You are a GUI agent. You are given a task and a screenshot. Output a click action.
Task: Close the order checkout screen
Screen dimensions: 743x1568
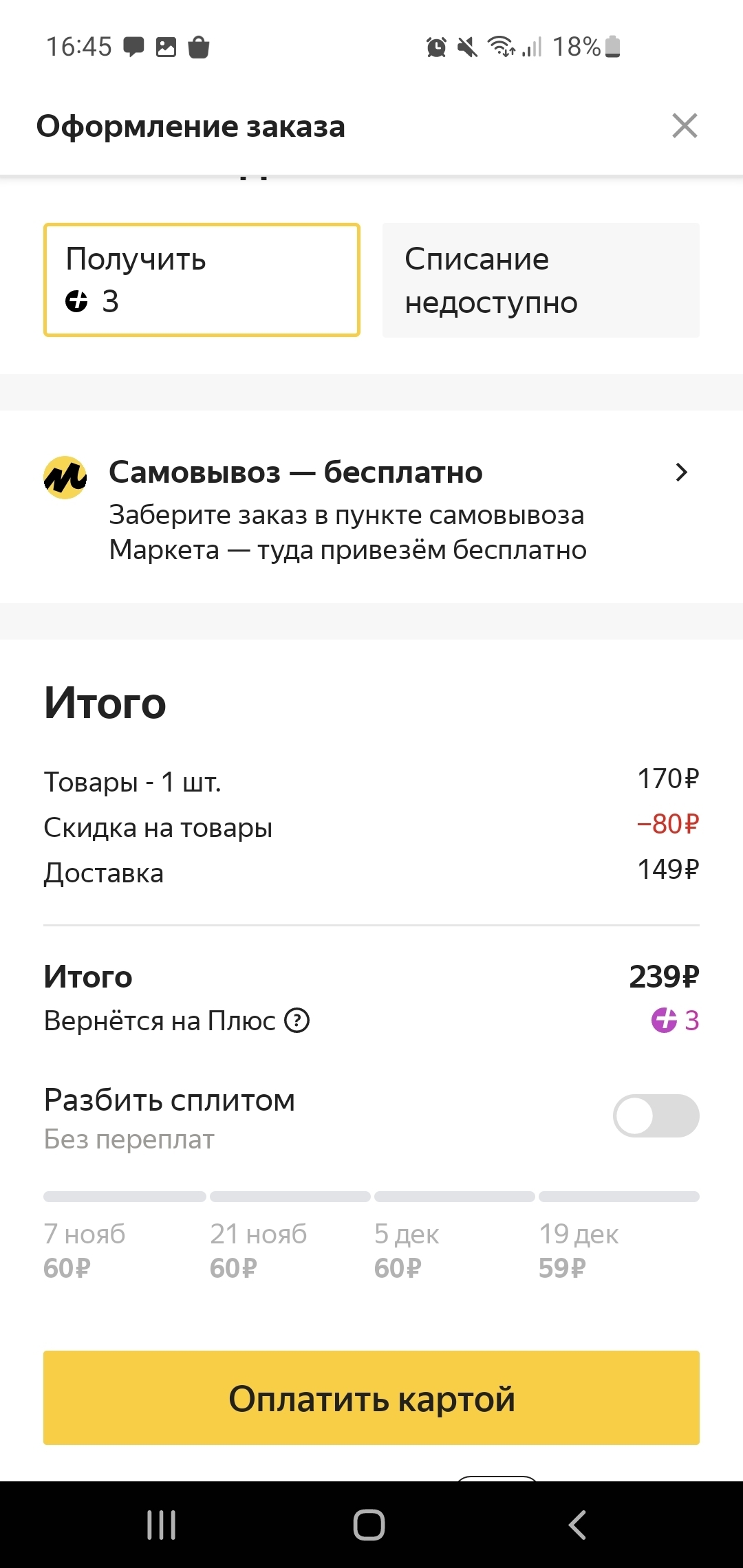(x=685, y=126)
